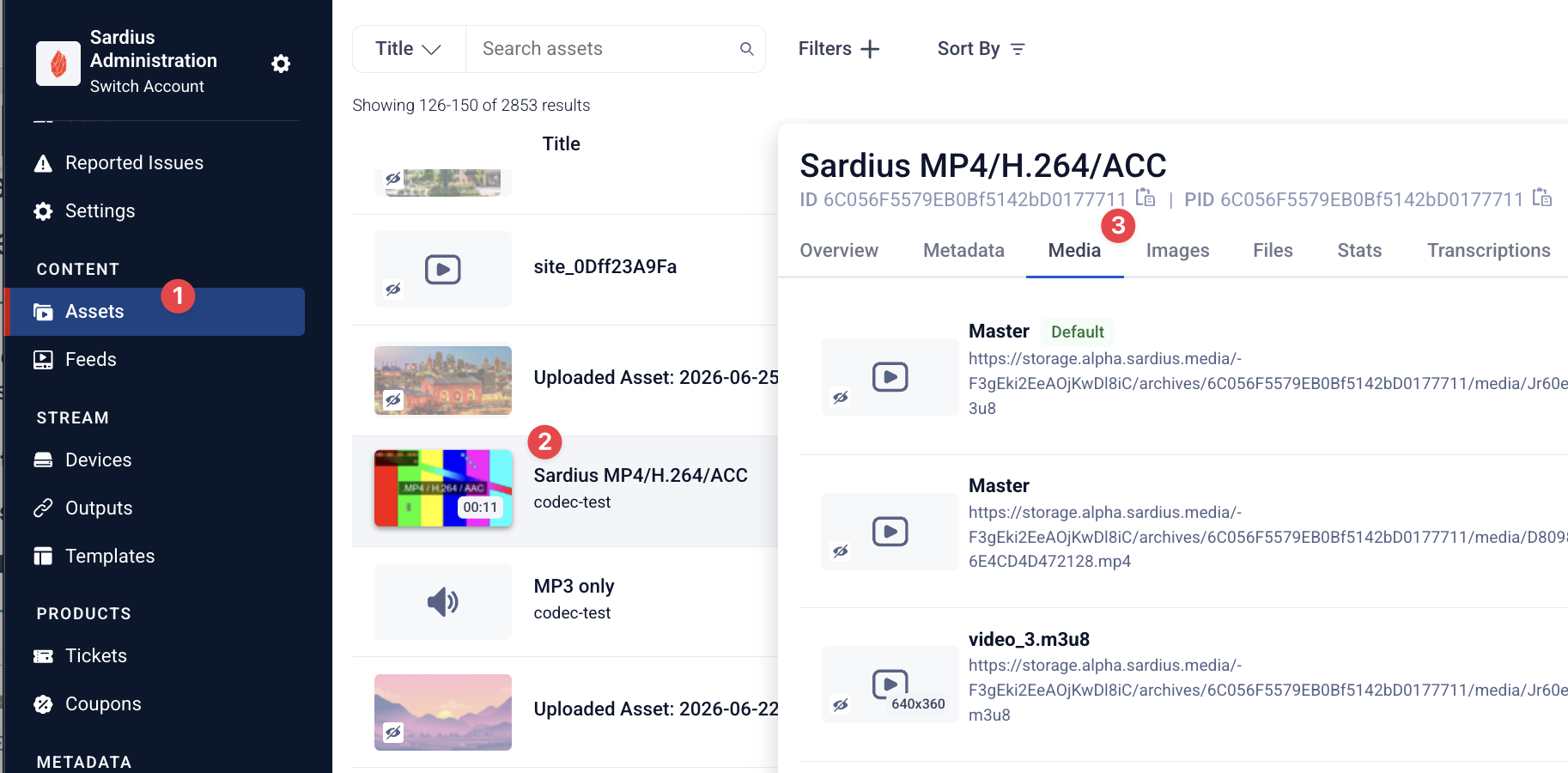This screenshot has height=773, width=1568.
Task: Open the Sort By button
Action: [x=981, y=49]
